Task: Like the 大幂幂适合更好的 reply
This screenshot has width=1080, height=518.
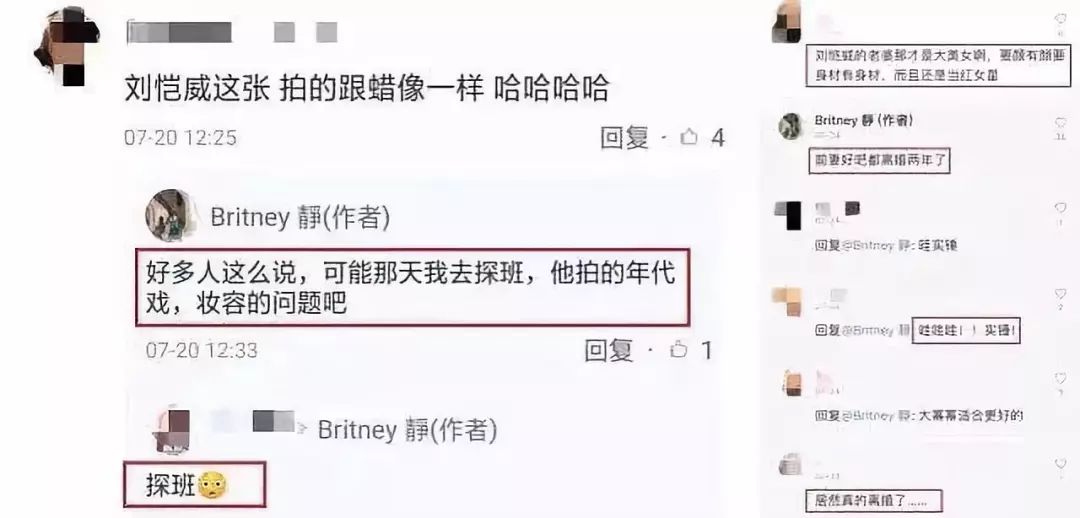Action: pos(1061,378)
